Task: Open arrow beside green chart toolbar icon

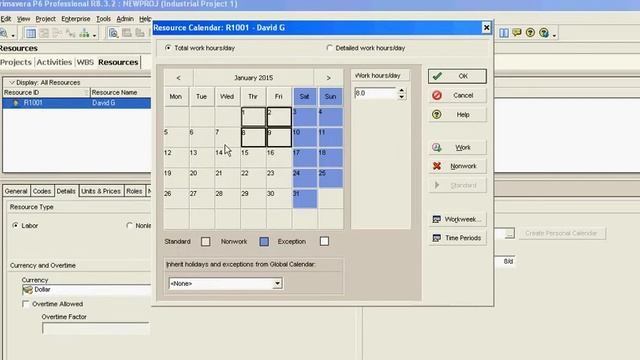Action: click(94, 35)
